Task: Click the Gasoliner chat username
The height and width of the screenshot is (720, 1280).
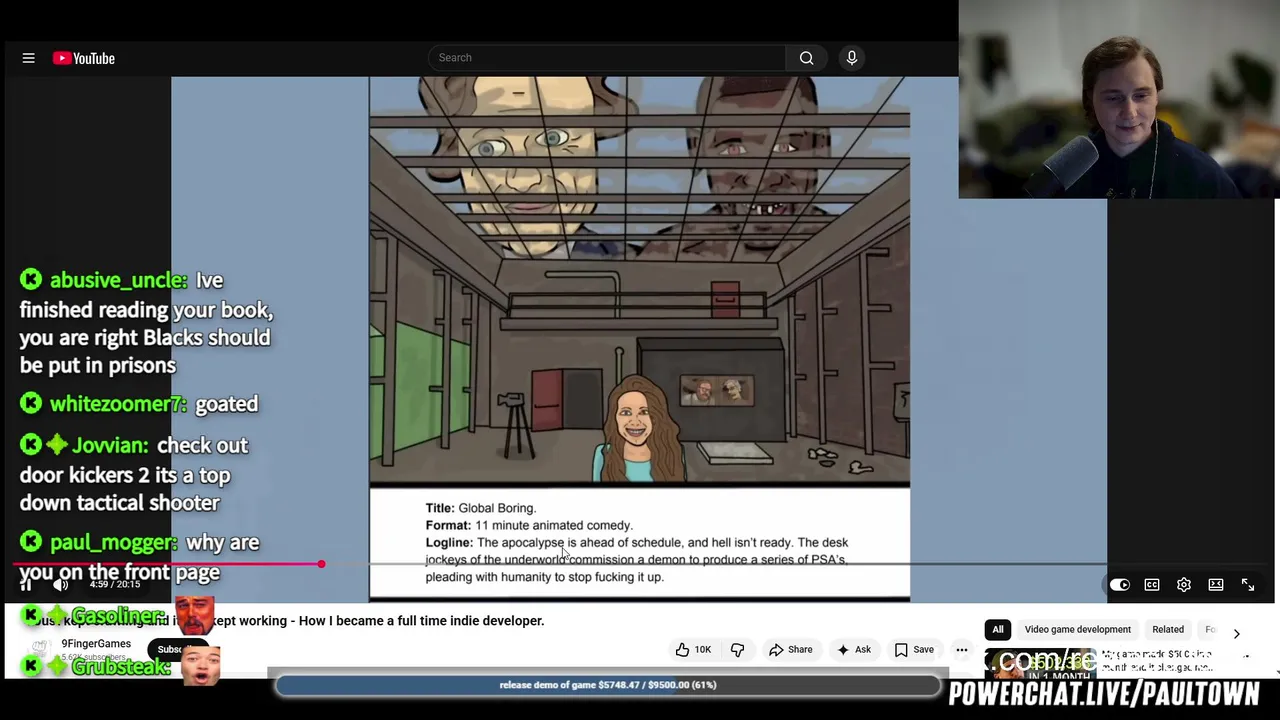Action: [118, 616]
